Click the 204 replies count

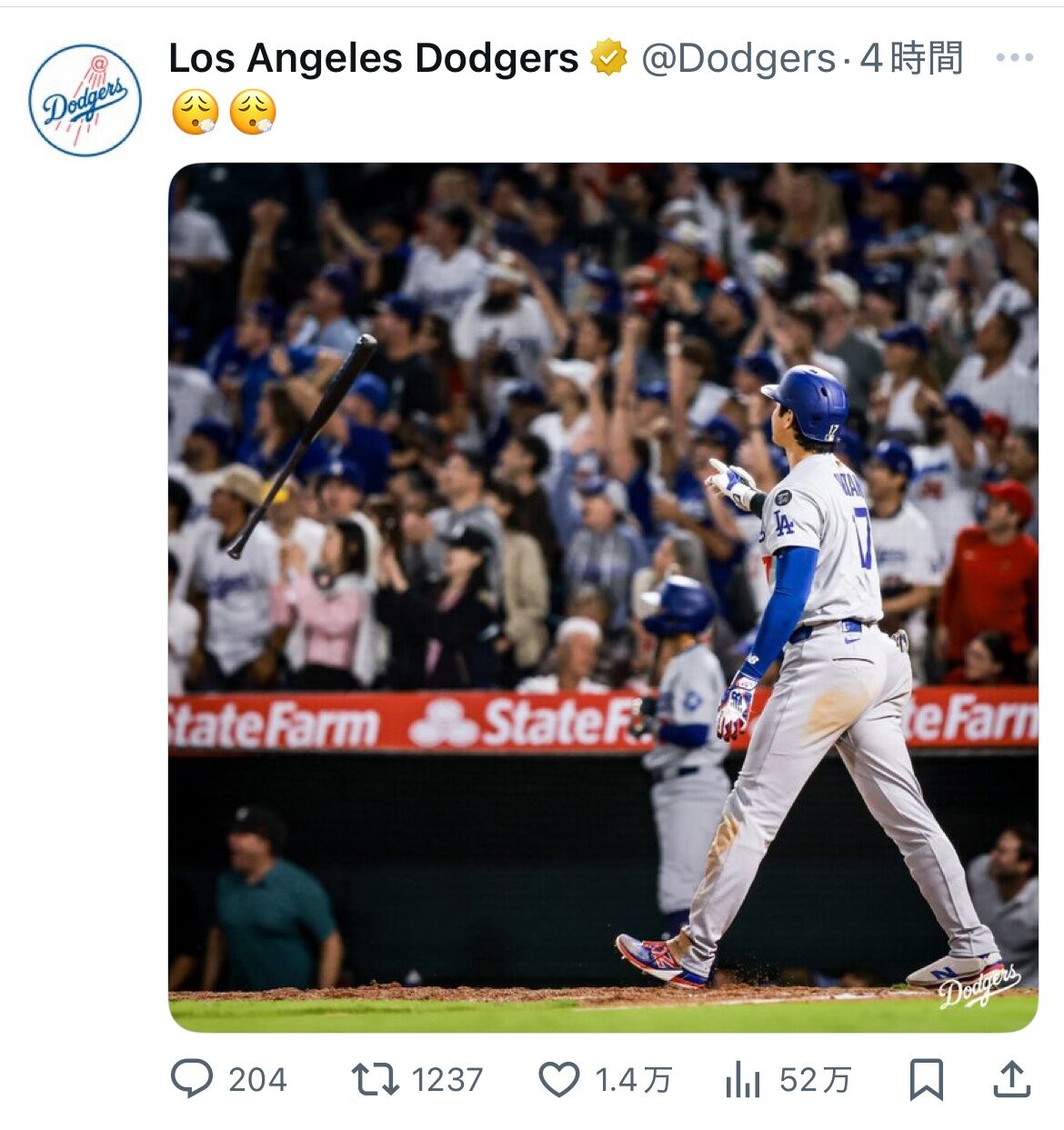click(257, 1080)
